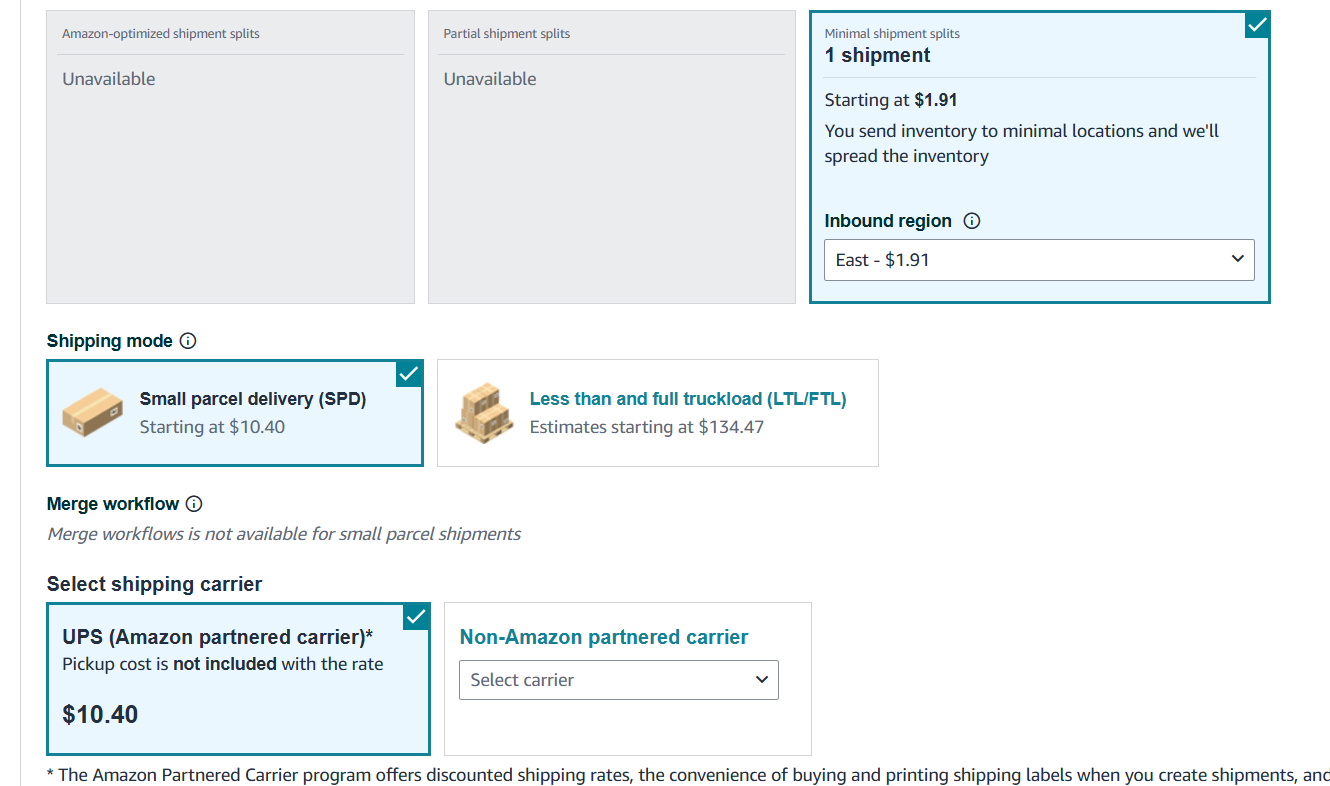Click the Minimal shipment splits checkmark

pos(1257,25)
